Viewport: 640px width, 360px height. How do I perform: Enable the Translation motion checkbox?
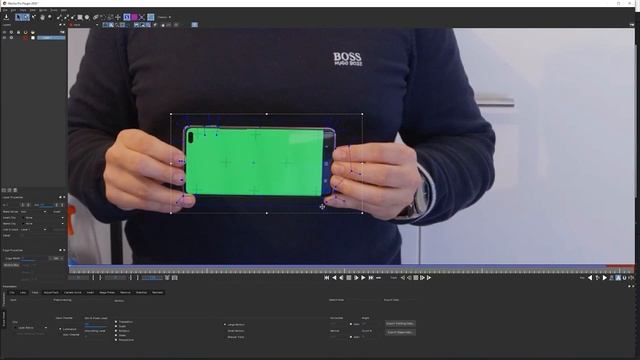[116, 322]
